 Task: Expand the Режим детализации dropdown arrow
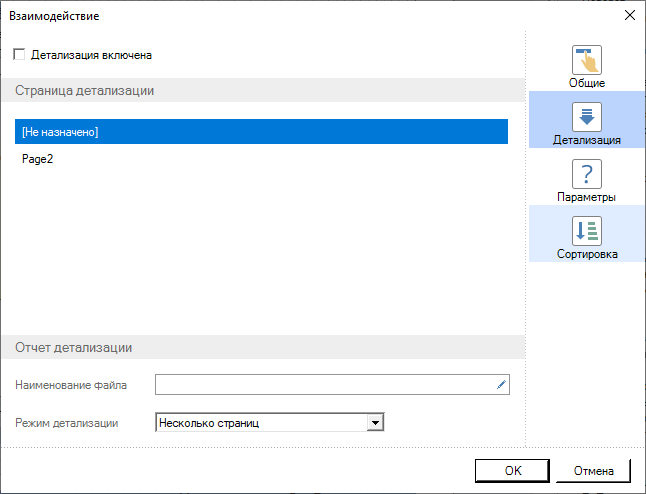(x=375, y=423)
